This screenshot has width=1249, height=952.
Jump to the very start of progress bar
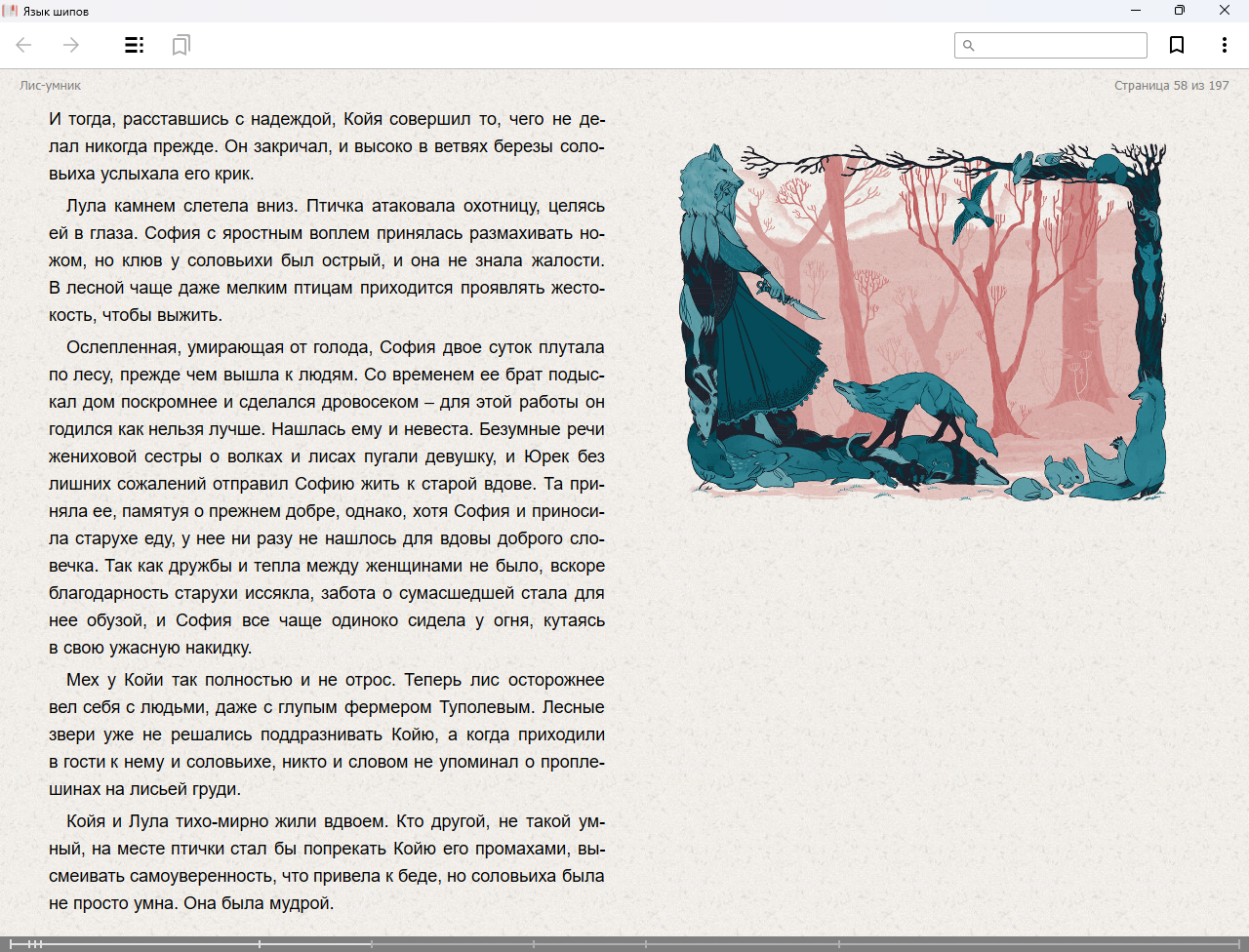(11, 944)
